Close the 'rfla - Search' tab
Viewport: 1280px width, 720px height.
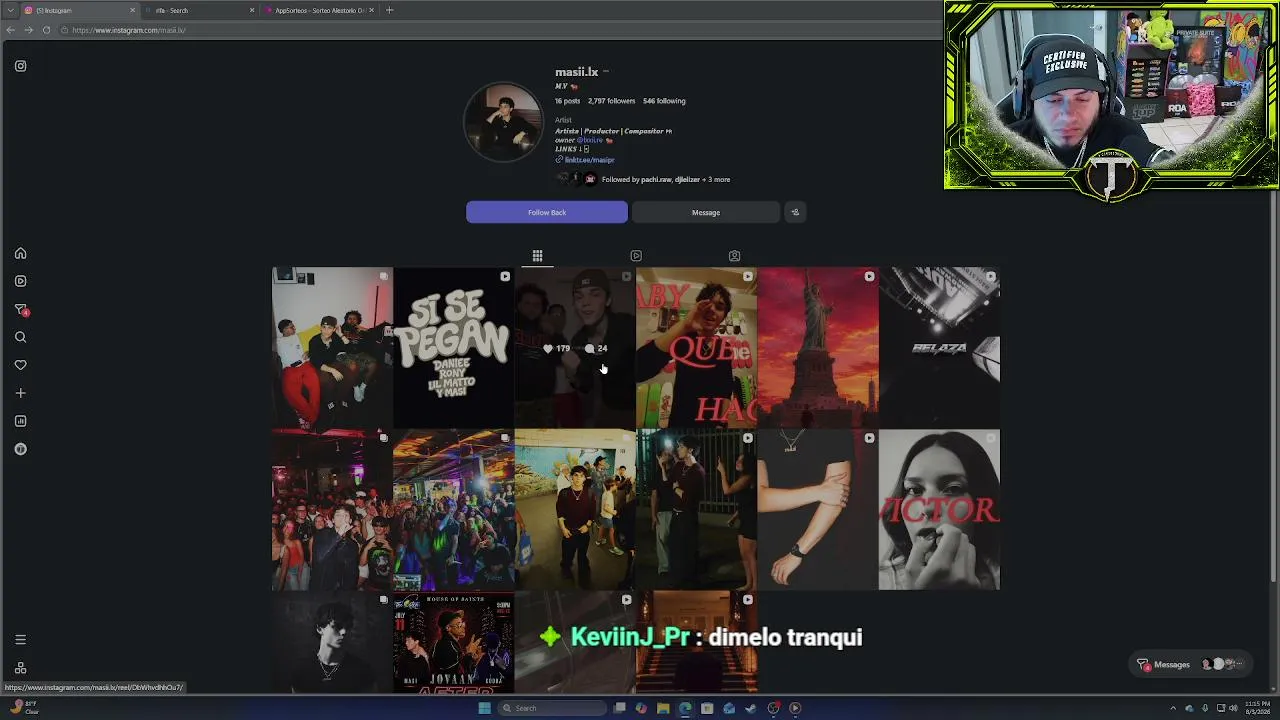click(x=252, y=10)
